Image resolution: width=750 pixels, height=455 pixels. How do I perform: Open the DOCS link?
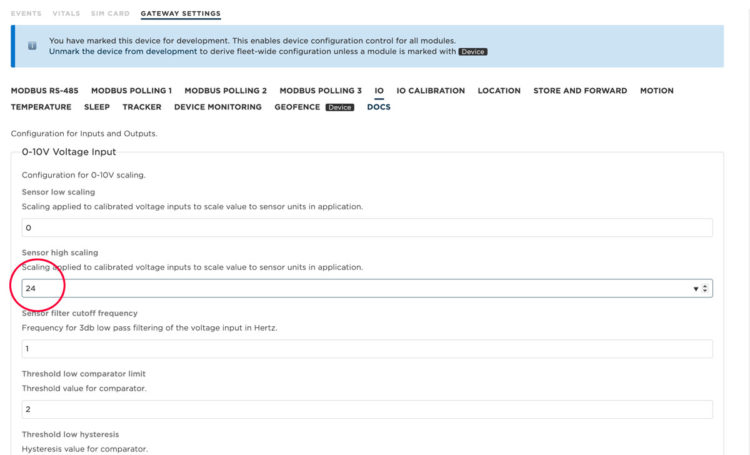378,107
